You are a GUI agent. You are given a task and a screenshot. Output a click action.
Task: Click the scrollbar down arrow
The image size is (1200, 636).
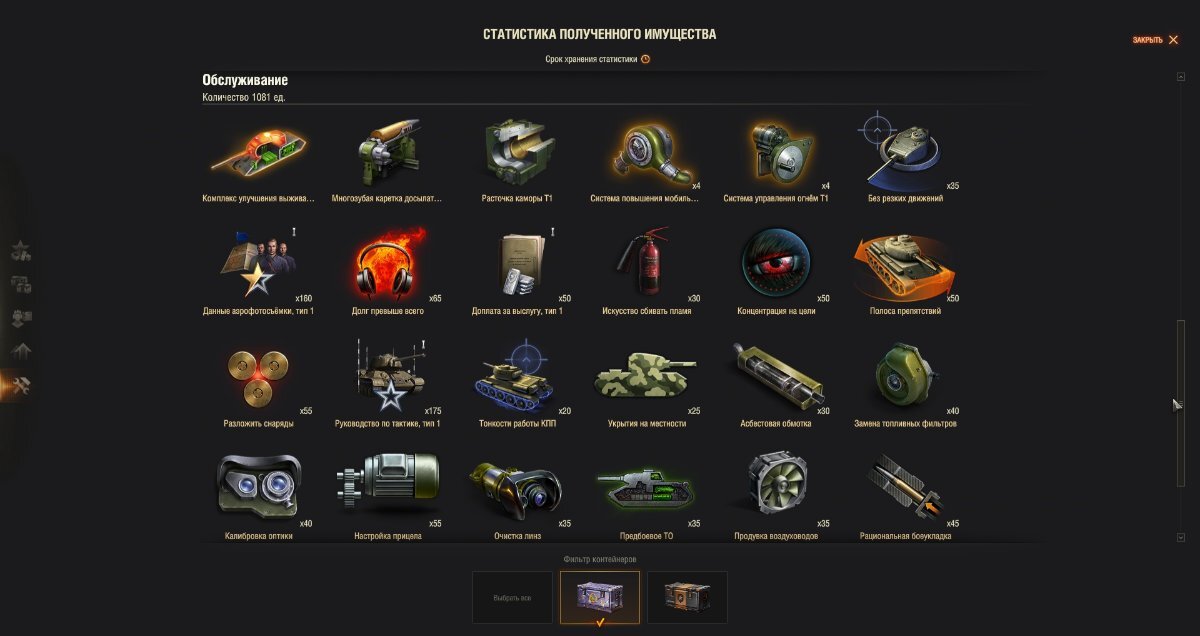click(x=1181, y=537)
